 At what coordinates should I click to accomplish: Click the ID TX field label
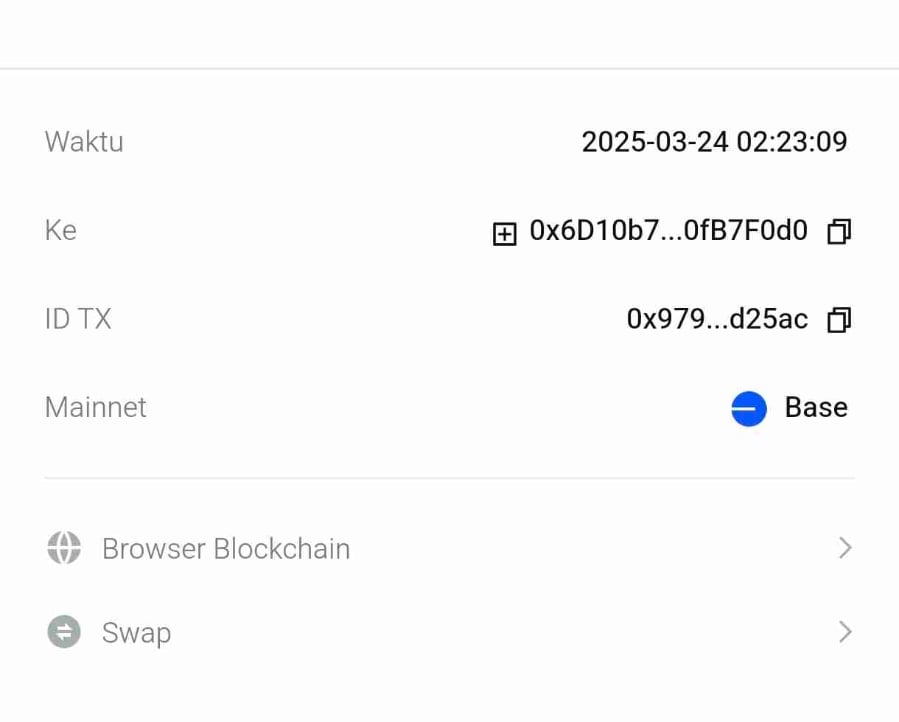click(x=78, y=319)
